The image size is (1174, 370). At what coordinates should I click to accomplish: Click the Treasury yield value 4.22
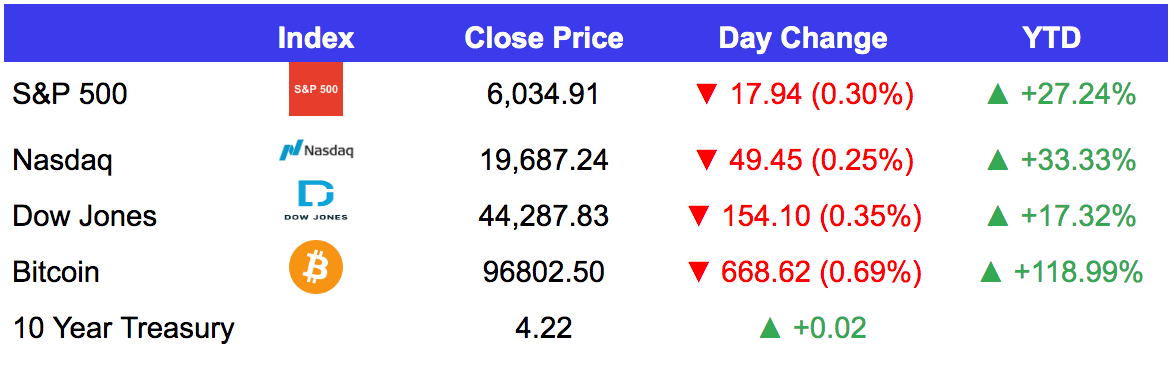[x=544, y=327]
